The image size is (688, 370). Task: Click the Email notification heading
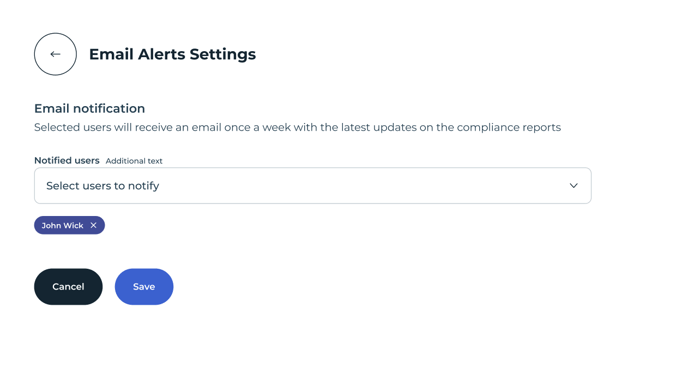(90, 108)
